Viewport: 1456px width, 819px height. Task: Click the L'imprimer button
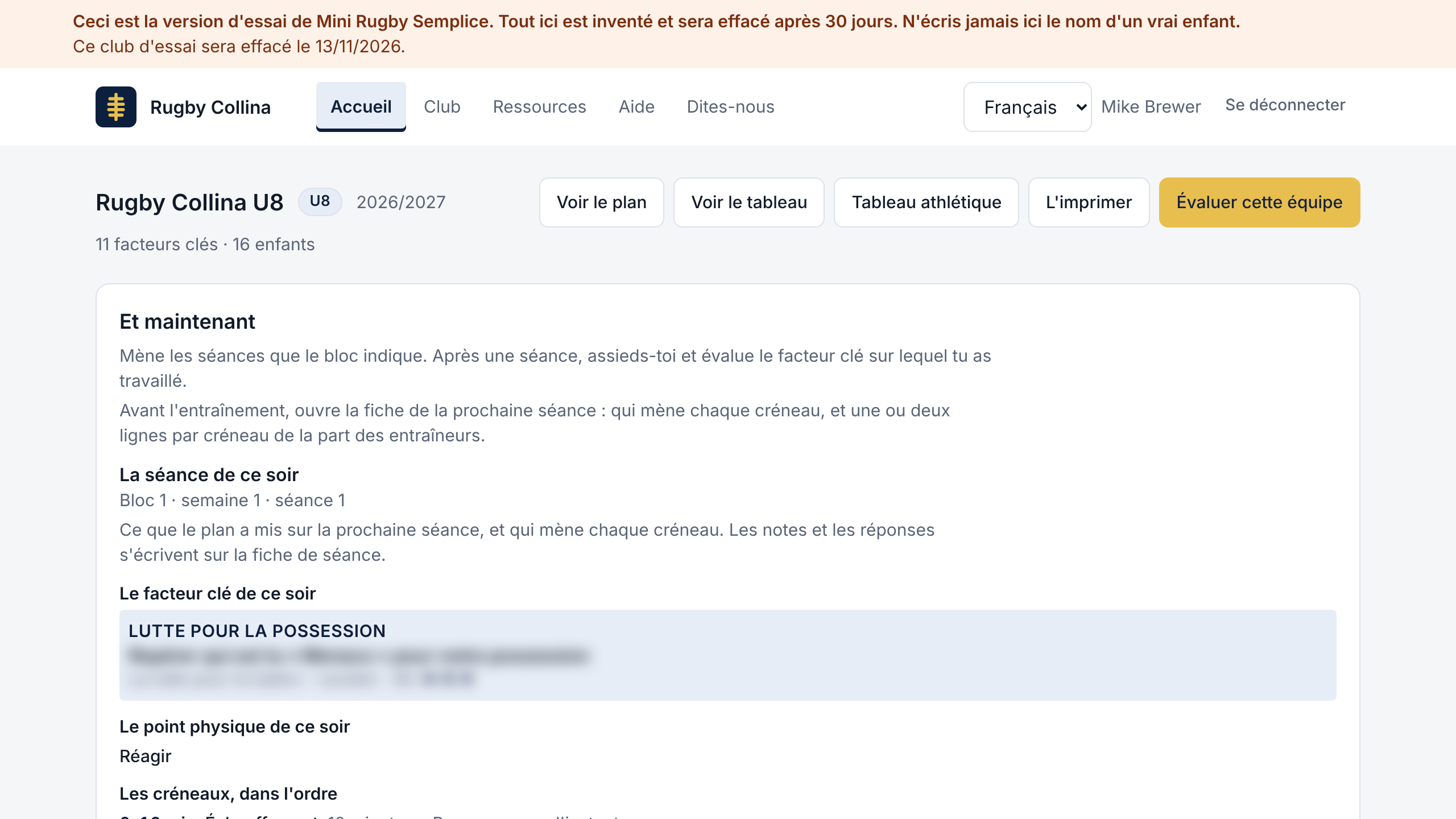coord(1089,202)
